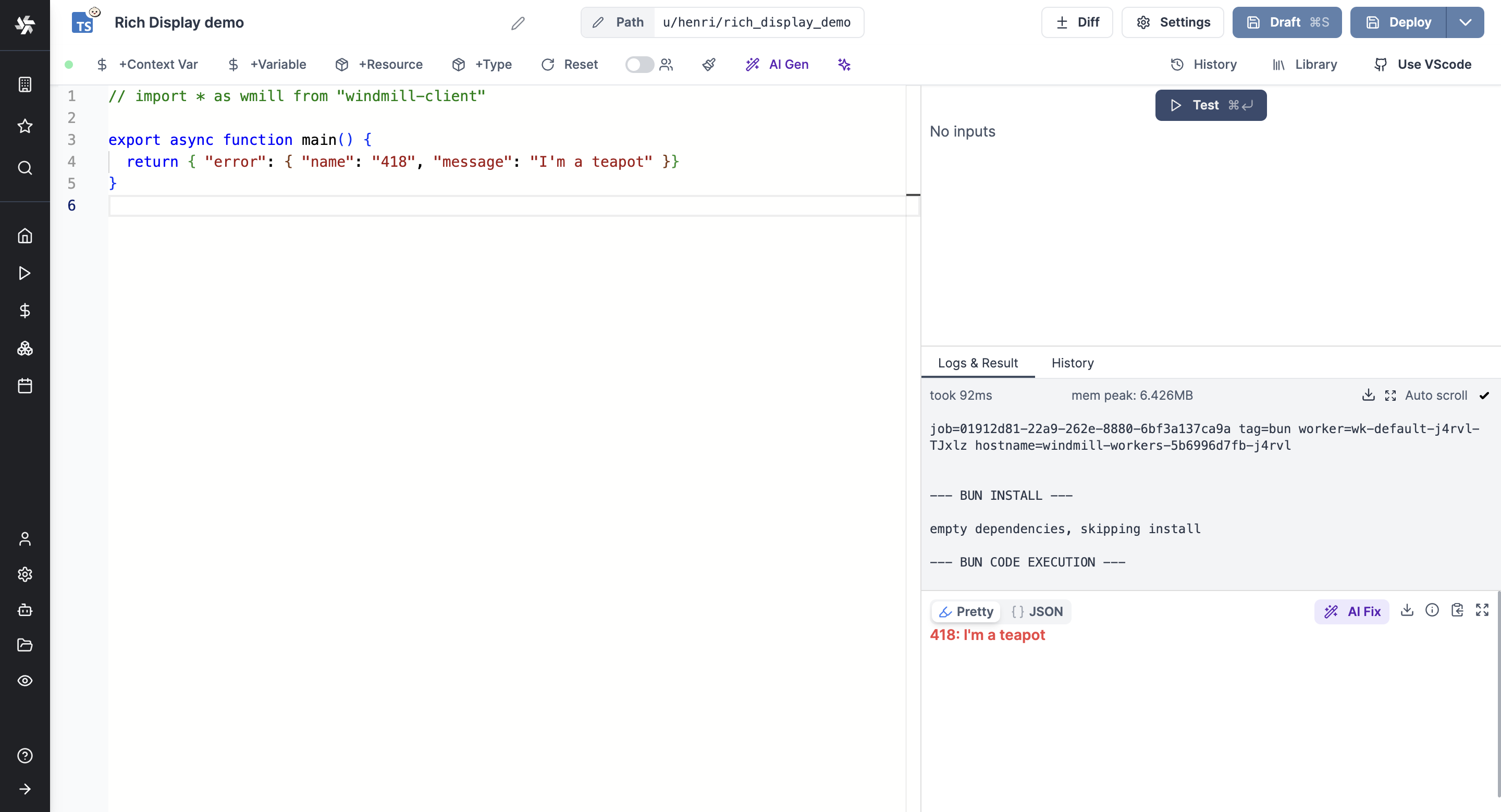This screenshot has height=812, width=1501.
Task: Click the sparkles AI edit icon
Action: point(844,65)
